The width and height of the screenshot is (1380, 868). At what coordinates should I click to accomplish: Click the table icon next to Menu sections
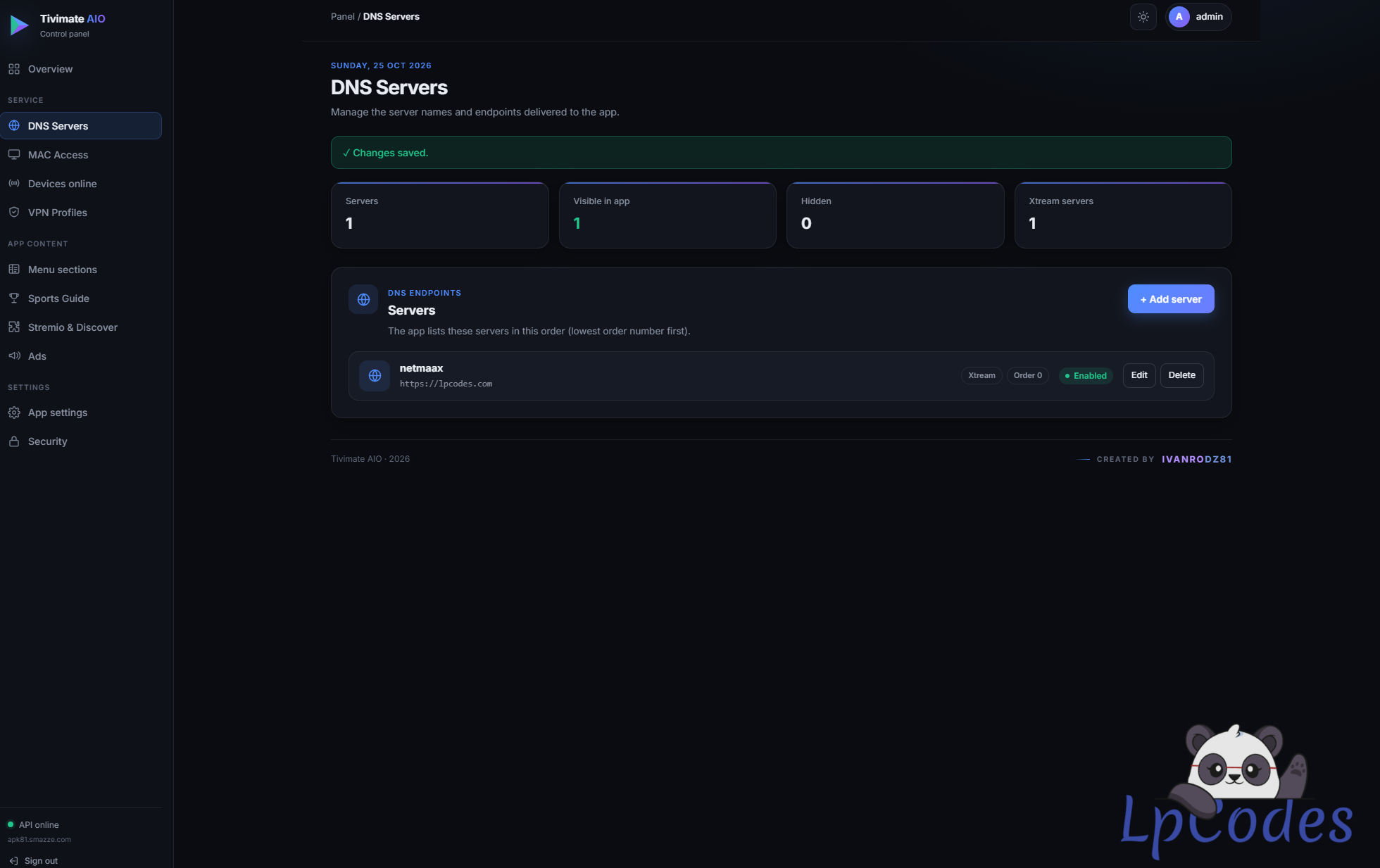click(14, 270)
